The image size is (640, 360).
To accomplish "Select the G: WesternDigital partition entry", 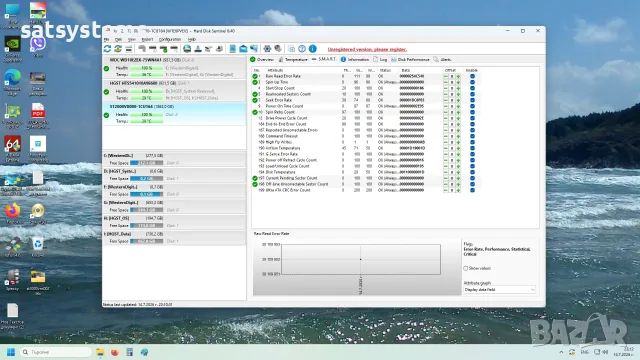I will coord(174,206).
